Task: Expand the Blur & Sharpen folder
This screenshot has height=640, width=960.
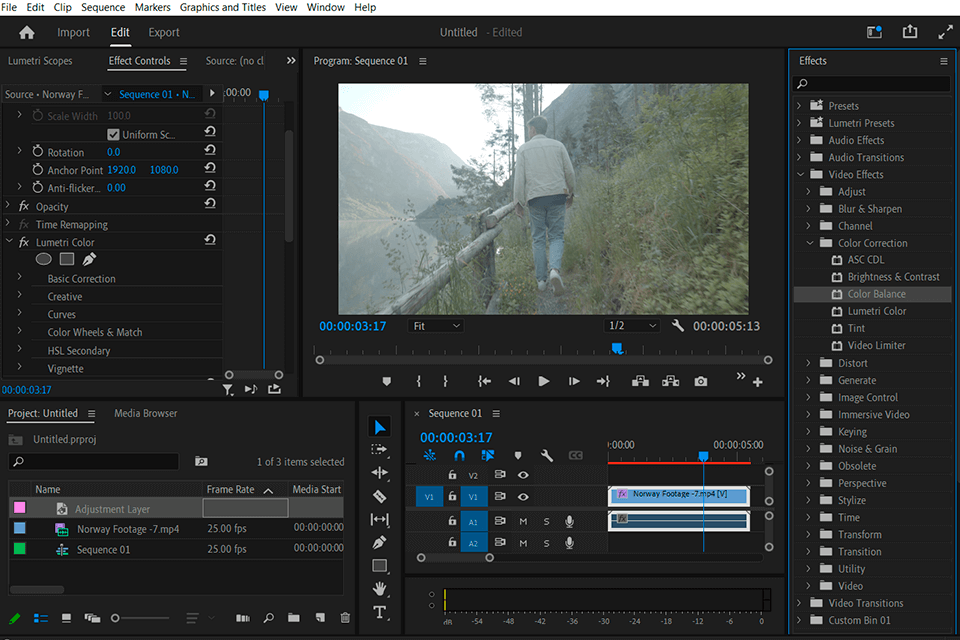Action: (x=808, y=208)
